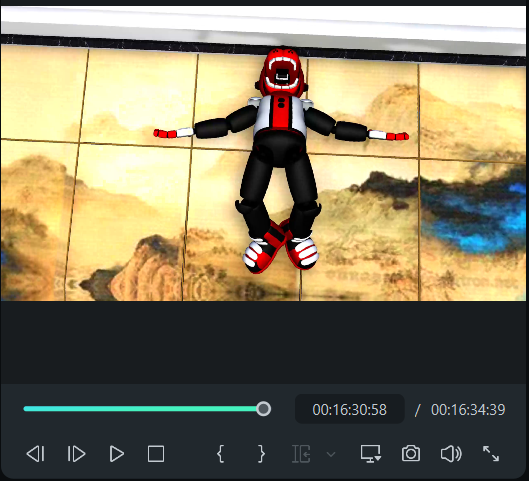Step forward to next frame
Screen dimensions: 529x481
click(76, 454)
